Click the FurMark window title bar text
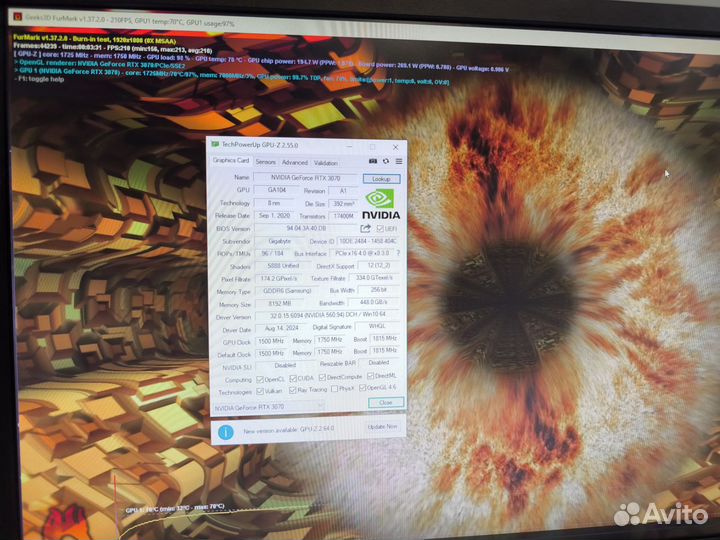Viewport: 720px width, 540px height. pos(129,20)
